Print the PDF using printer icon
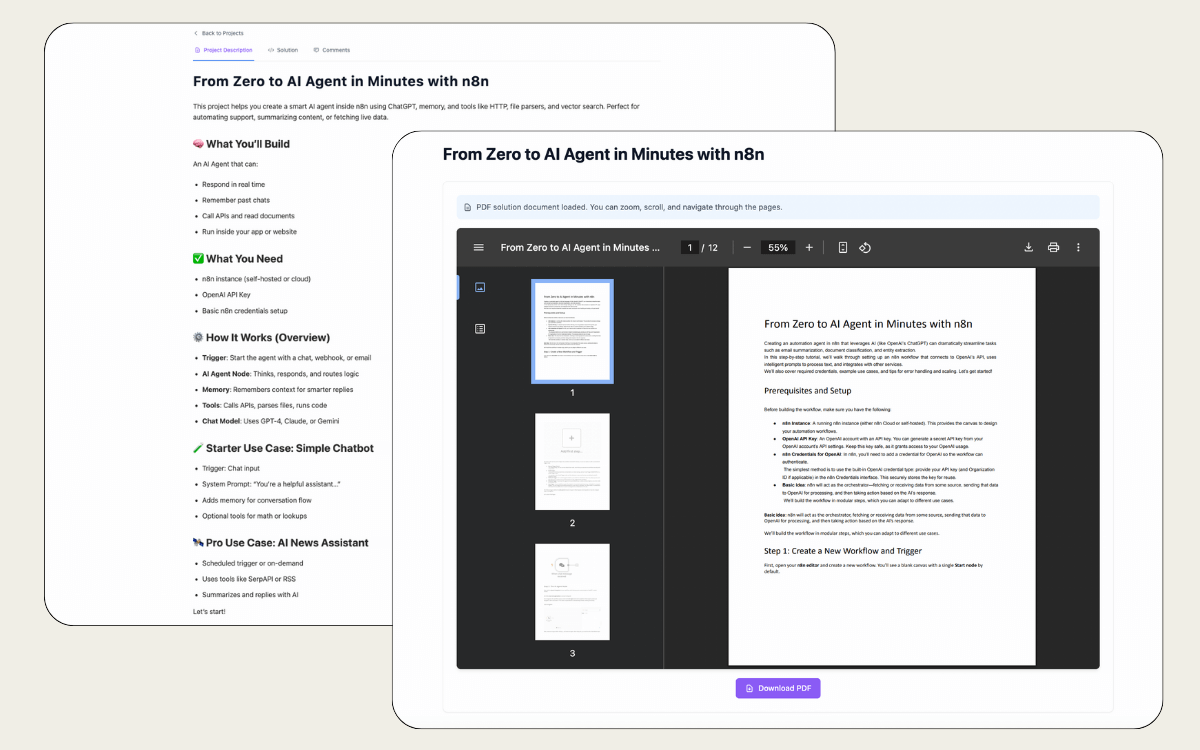This screenshot has height=750, width=1200. point(1053,247)
